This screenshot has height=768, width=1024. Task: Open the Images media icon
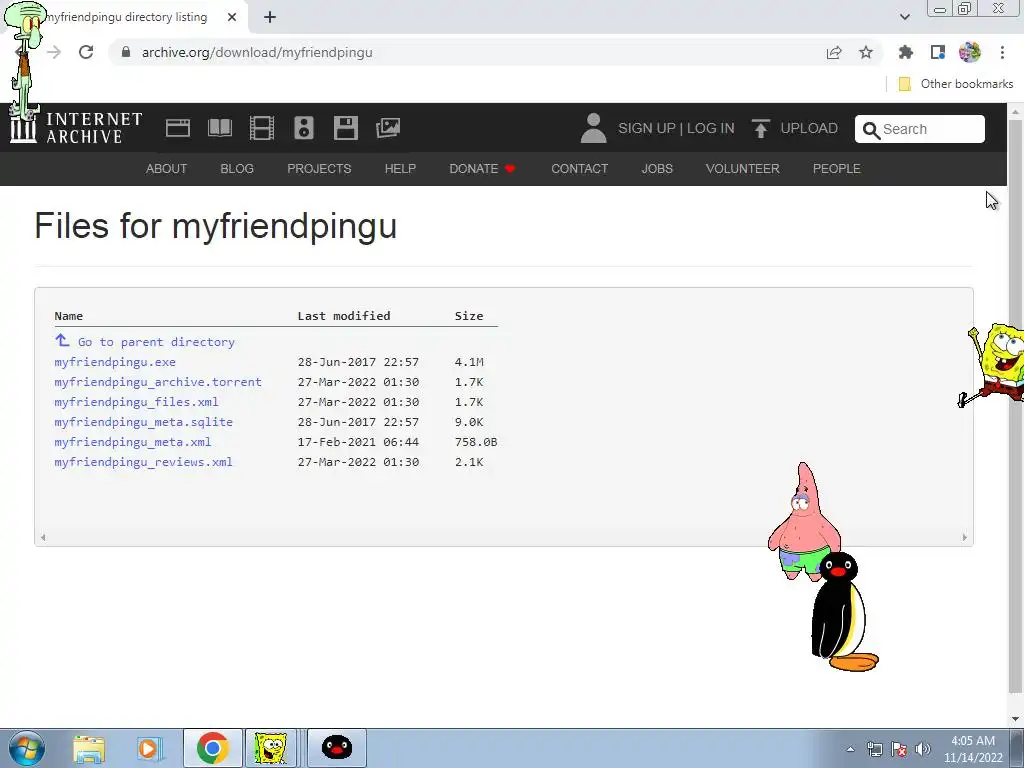(x=388, y=128)
